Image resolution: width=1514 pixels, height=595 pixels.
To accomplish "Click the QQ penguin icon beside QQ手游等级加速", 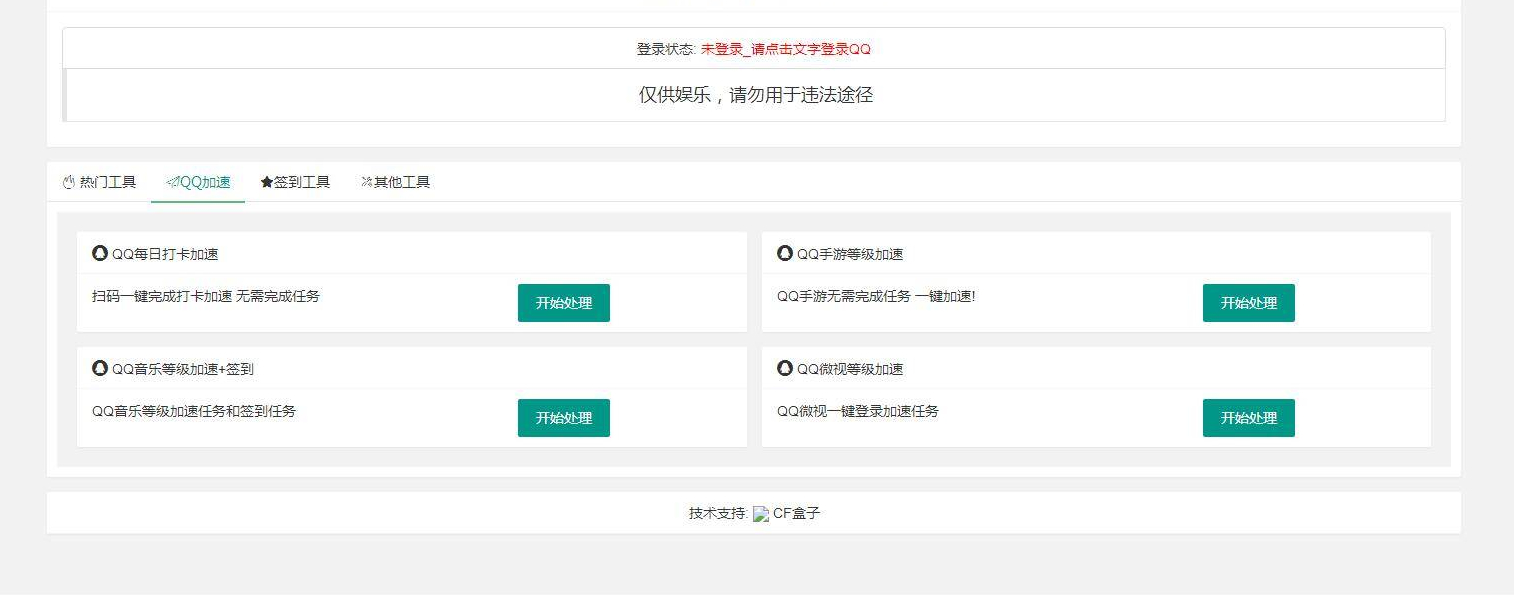I will [x=785, y=253].
